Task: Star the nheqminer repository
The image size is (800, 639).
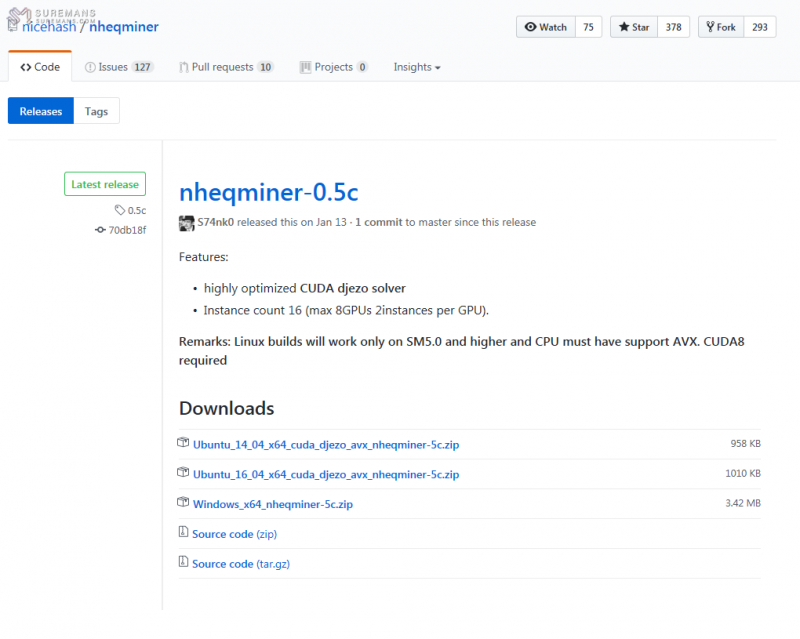Action: point(634,27)
